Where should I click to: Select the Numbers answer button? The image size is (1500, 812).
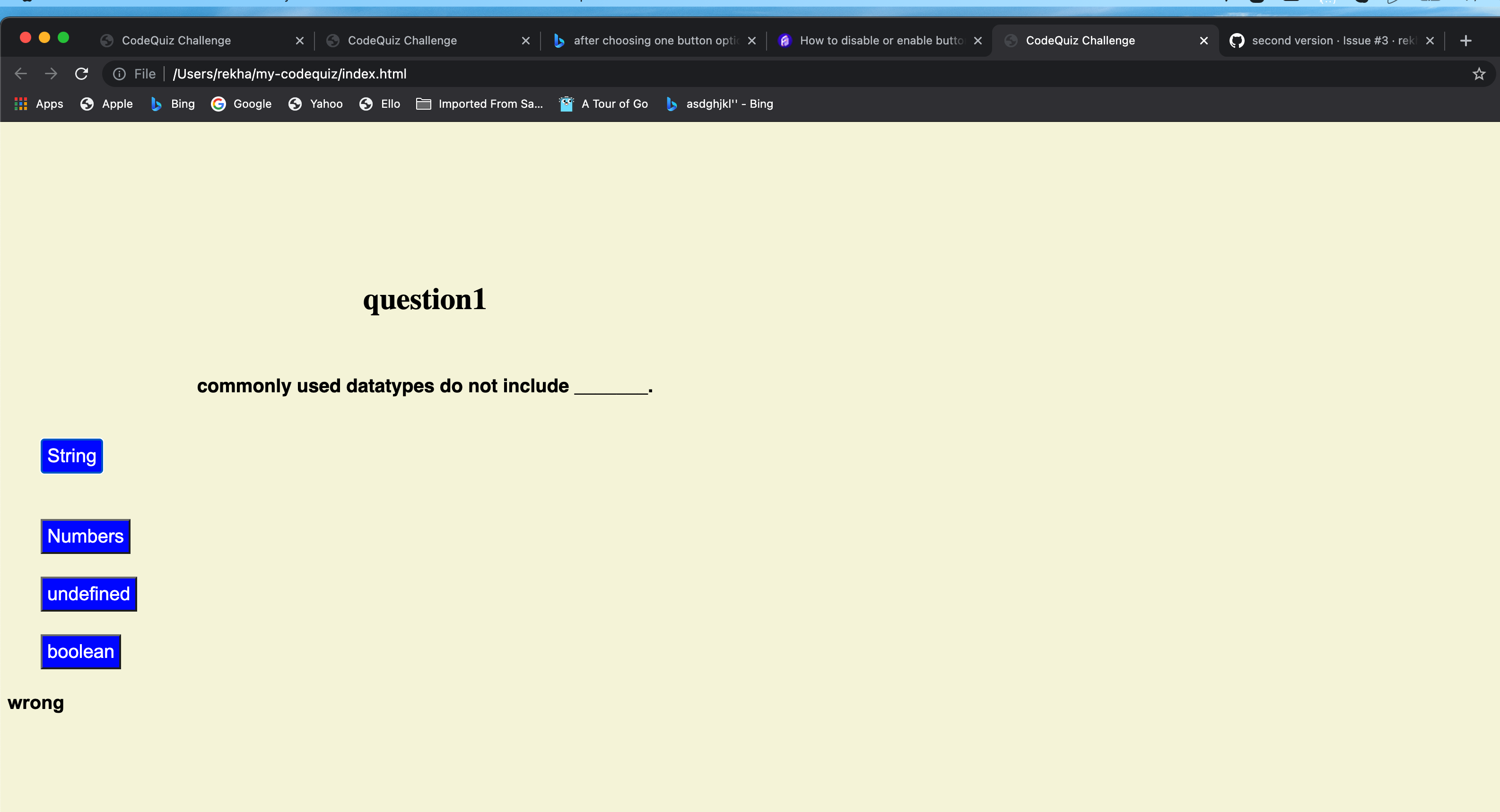85,536
